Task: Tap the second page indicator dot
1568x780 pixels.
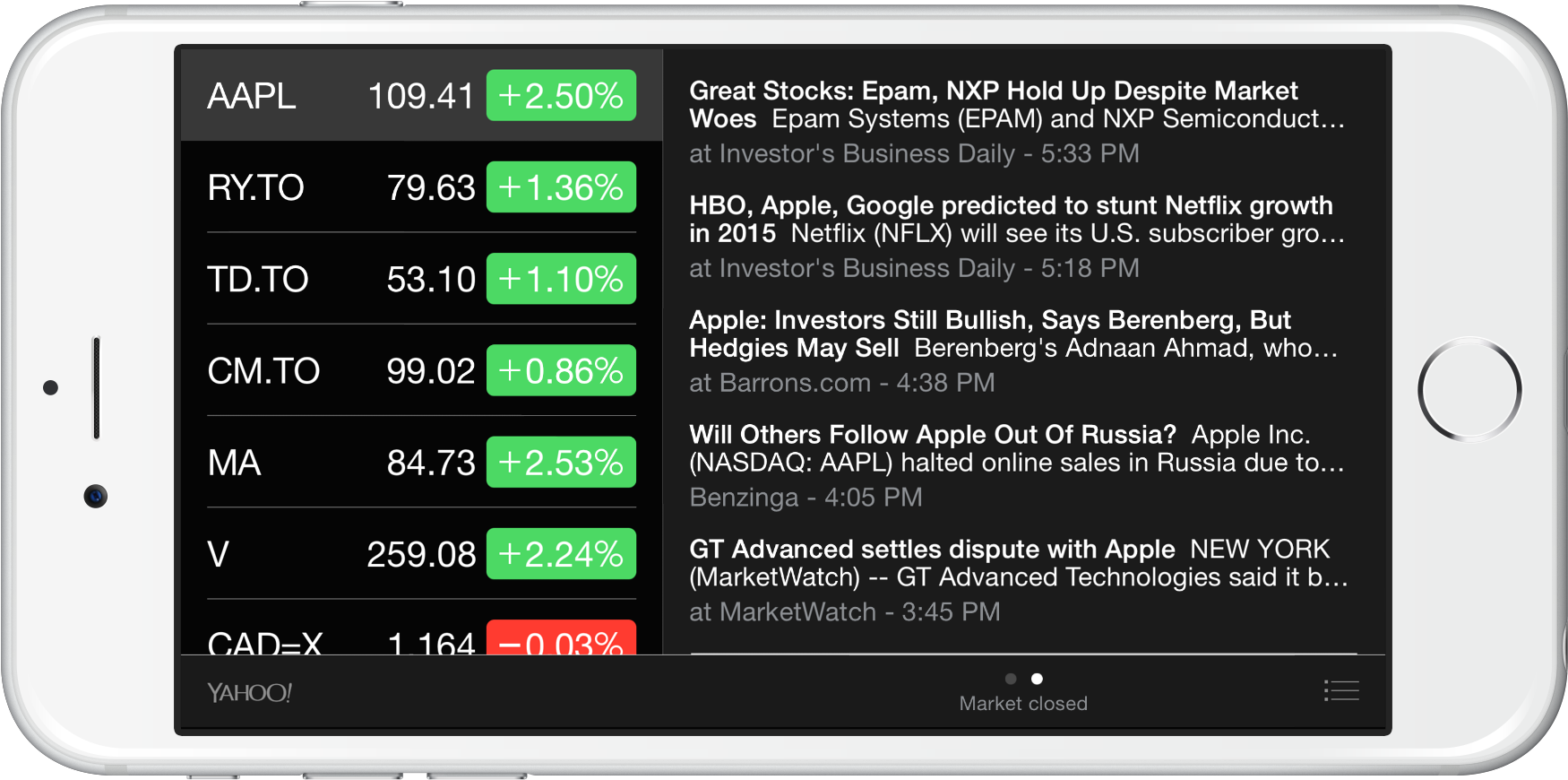Action: click(x=1037, y=679)
